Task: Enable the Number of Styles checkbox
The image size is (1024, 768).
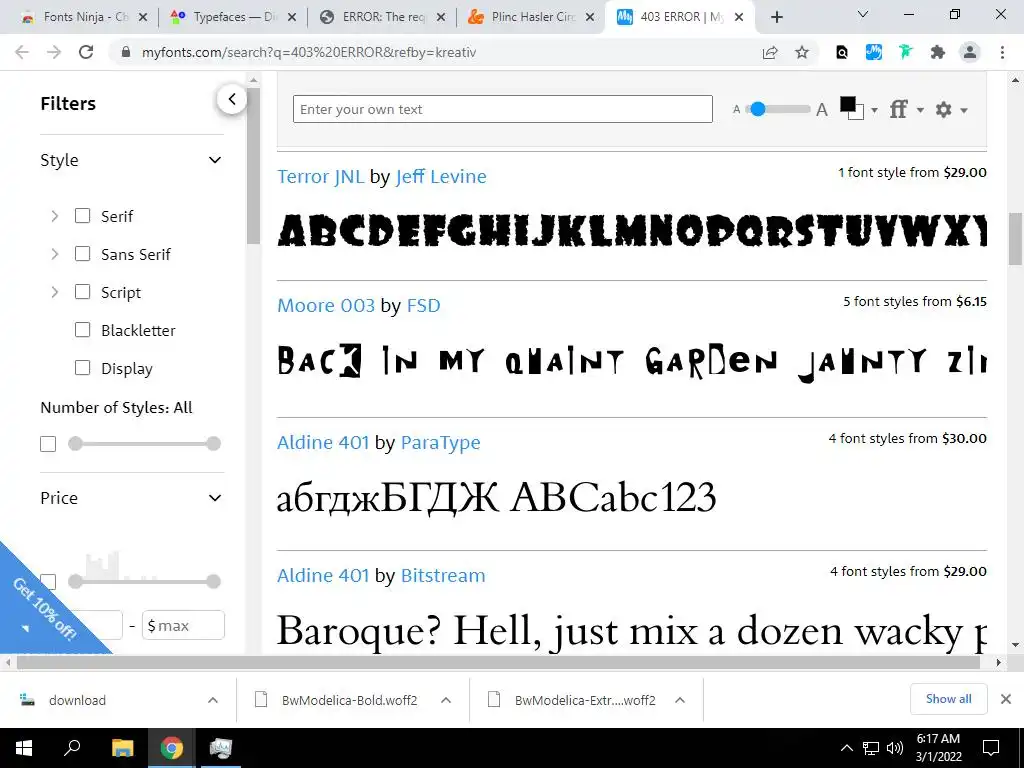Action: [48, 444]
